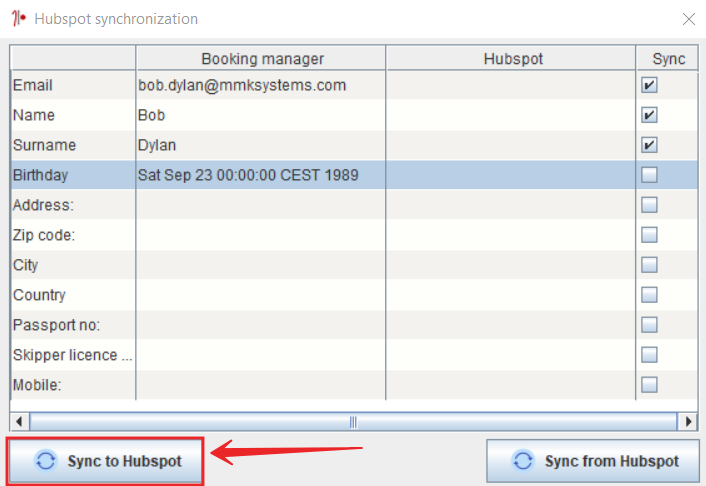Click the horizontal scrollbar thumb

pos(353,422)
